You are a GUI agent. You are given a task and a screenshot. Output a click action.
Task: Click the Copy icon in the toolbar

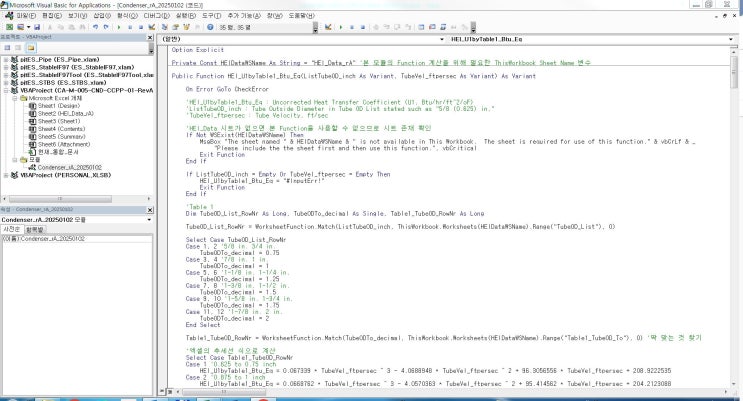[x=61, y=27]
